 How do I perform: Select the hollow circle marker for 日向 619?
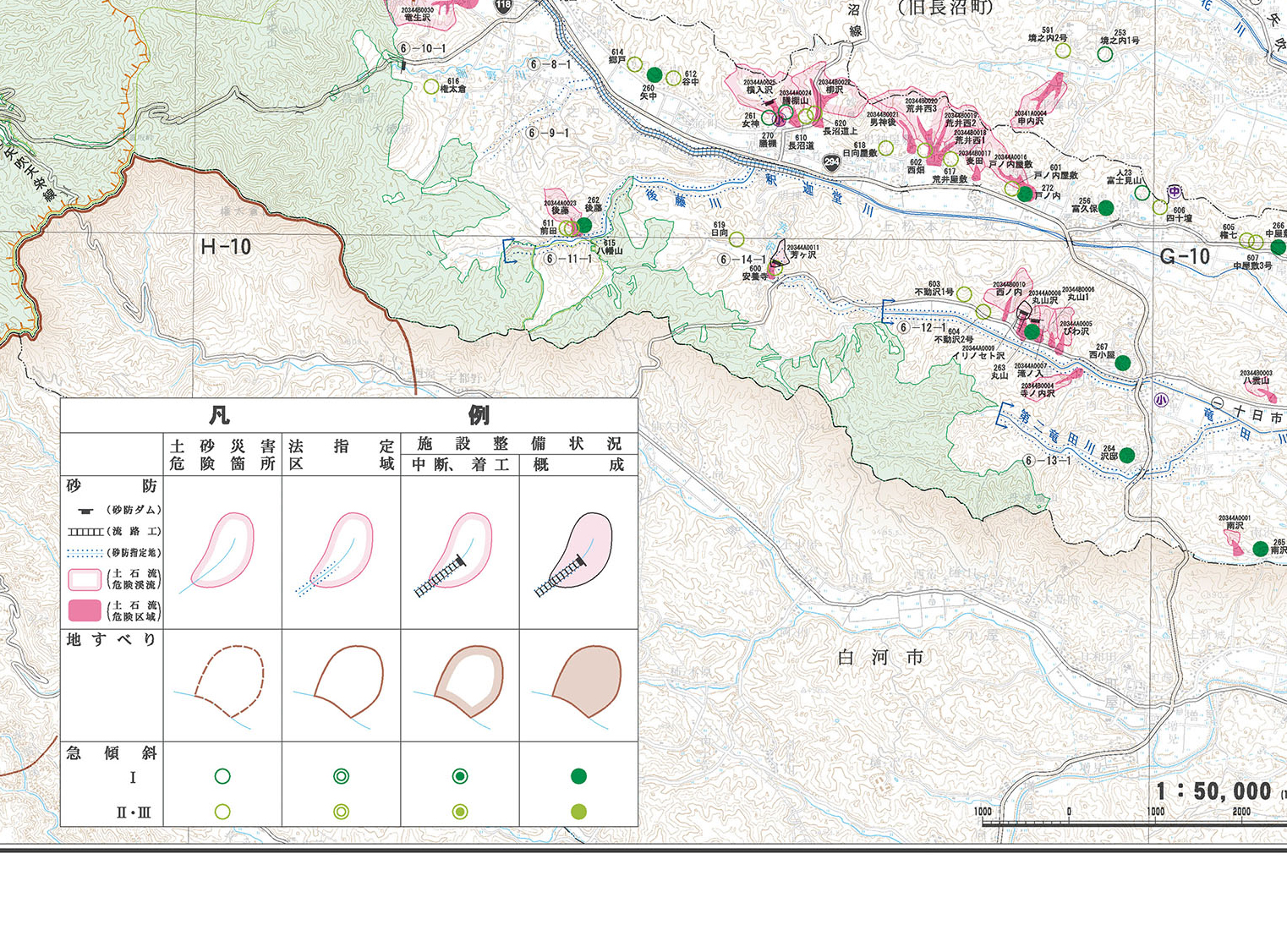click(x=737, y=239)
